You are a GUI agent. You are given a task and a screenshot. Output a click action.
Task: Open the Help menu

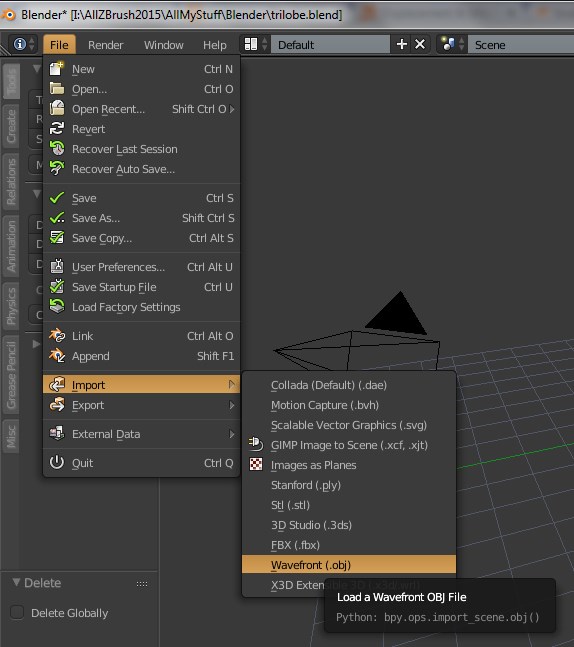coord(215,45)
